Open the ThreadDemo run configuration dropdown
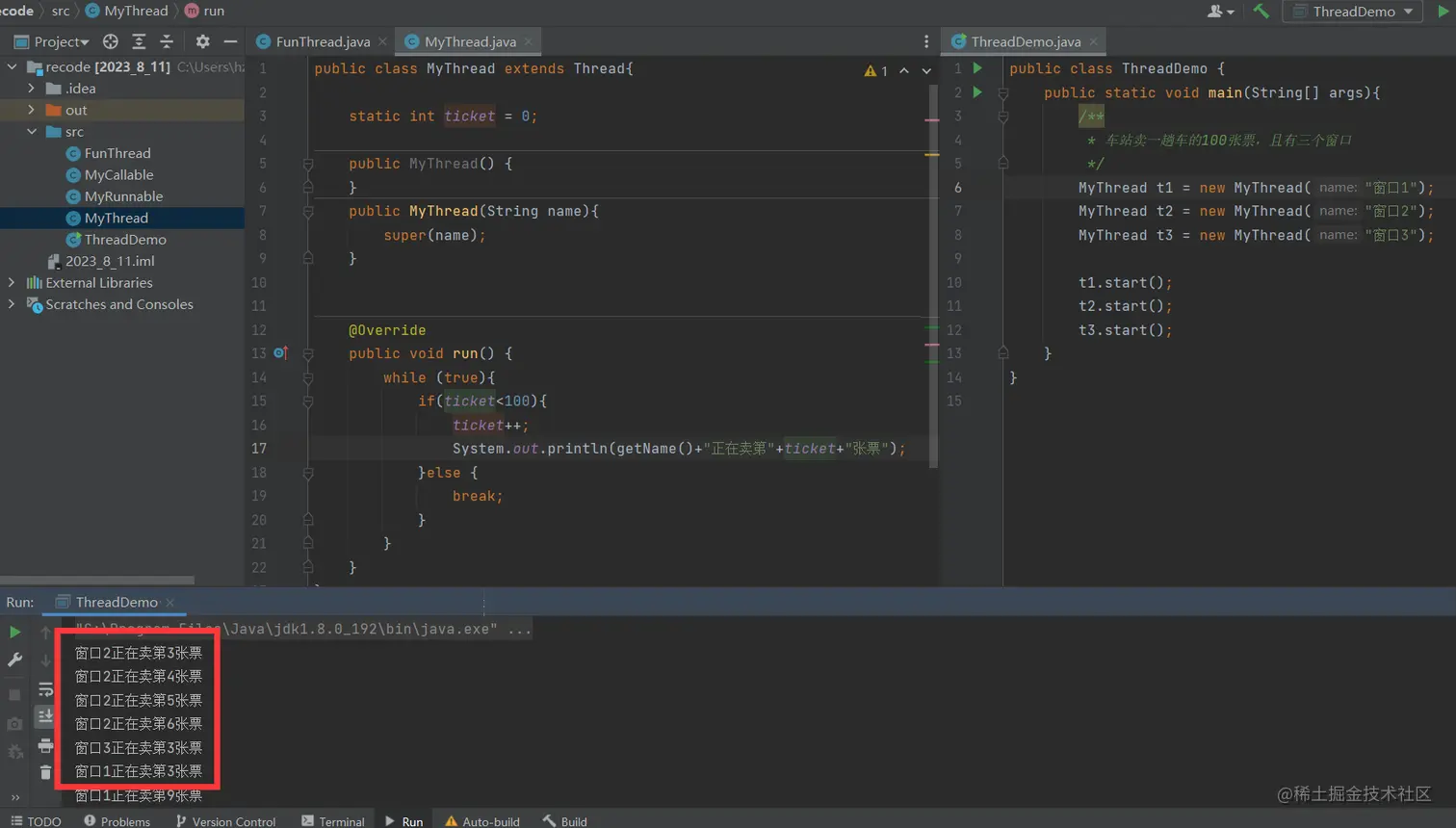The width and height of the screenshot is (1456, 828). (1353, 12)
